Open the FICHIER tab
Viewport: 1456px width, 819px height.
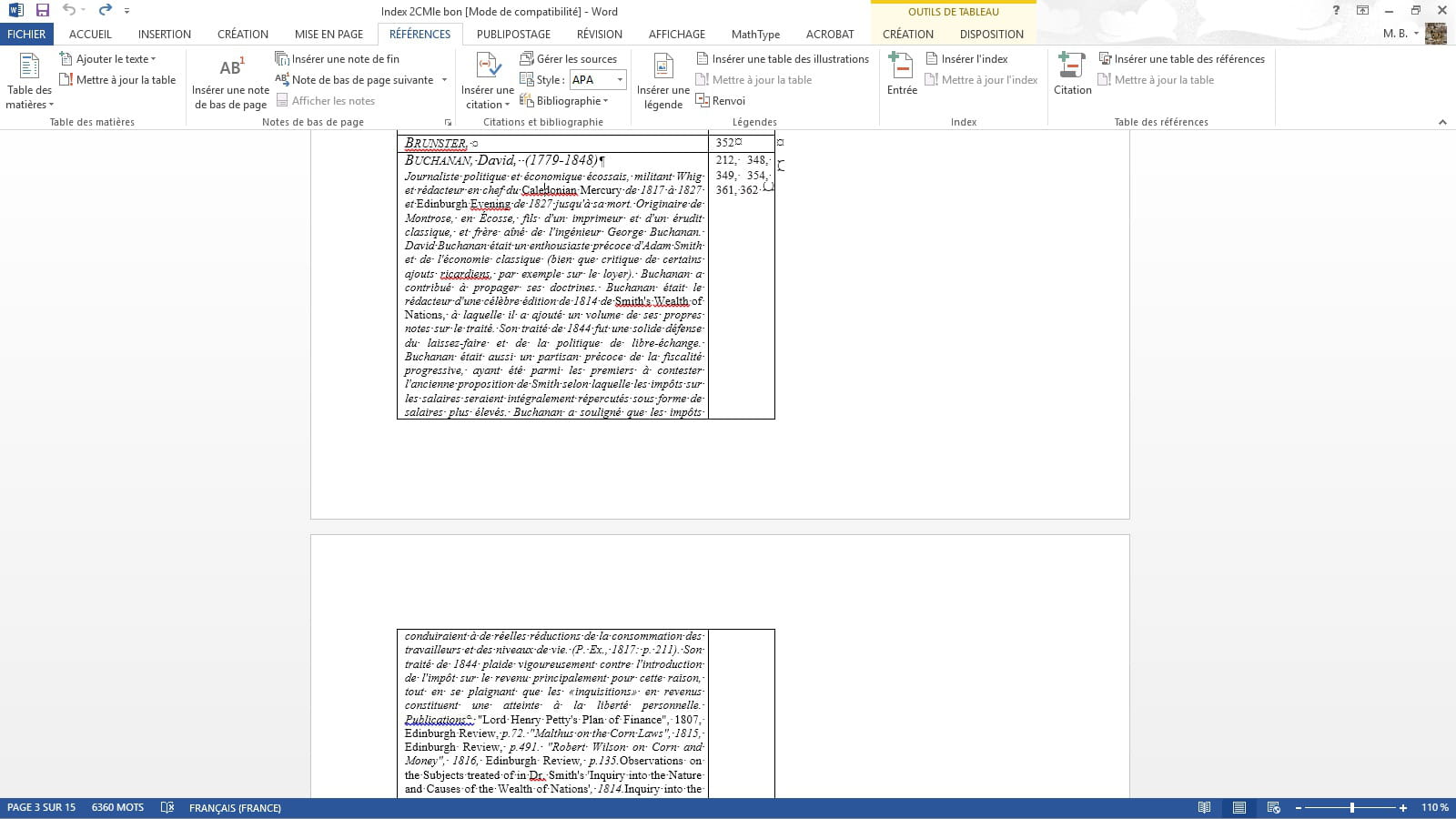click(26, 34)
